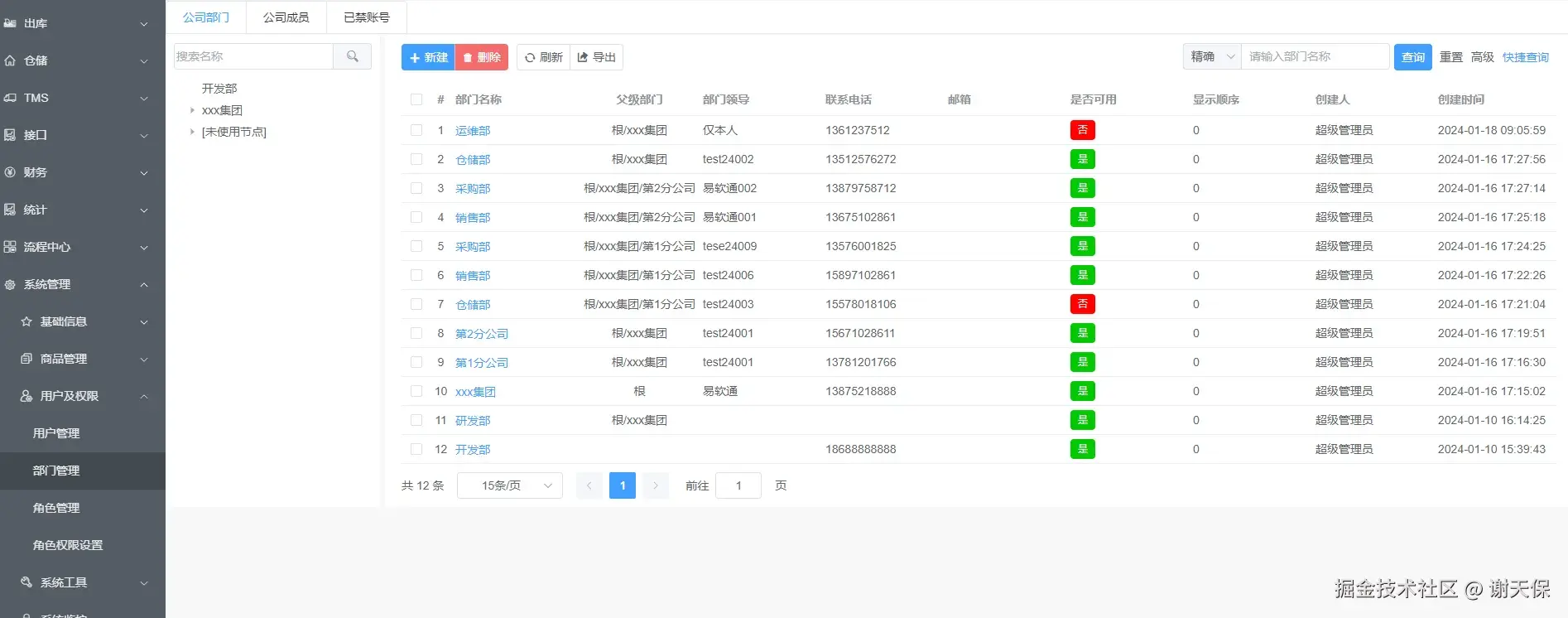The width and height of the screenshot is (1568, 618).
Task: Expand the 出库 sidebar menu chevron
Action: [144, 24]
